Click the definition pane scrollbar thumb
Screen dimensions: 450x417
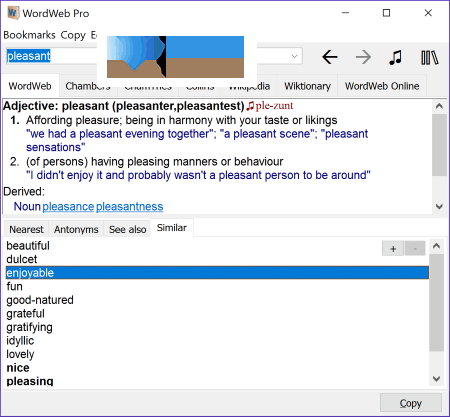439,145
